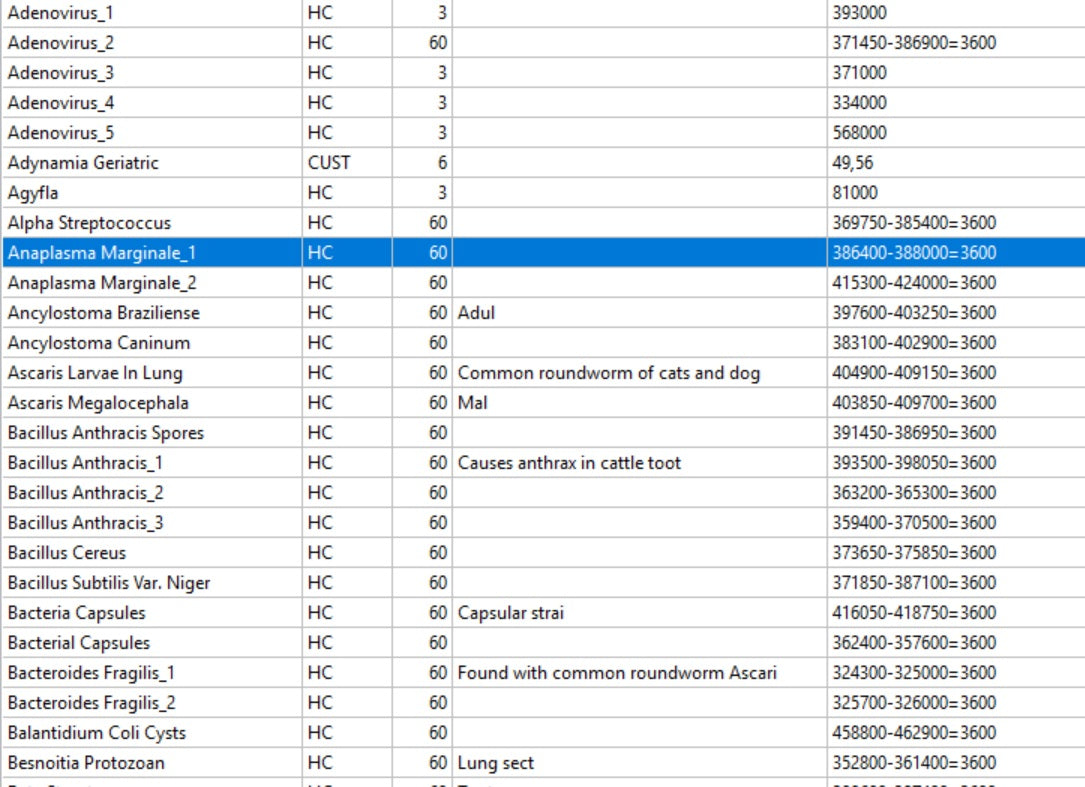The image size is (1085, 787).
Task: Select the Balantidium Coli Cysts row
Action: (150, 733)
